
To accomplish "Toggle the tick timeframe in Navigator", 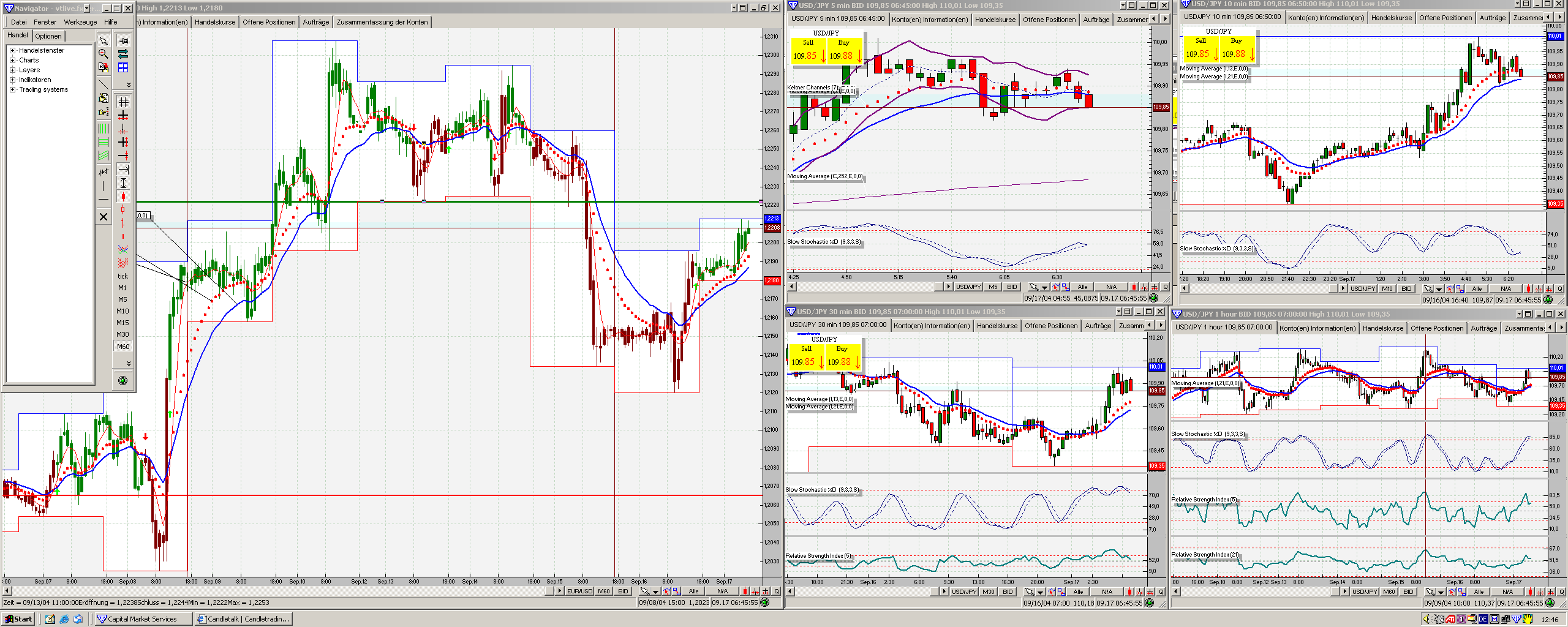I will tap(123, 276).
